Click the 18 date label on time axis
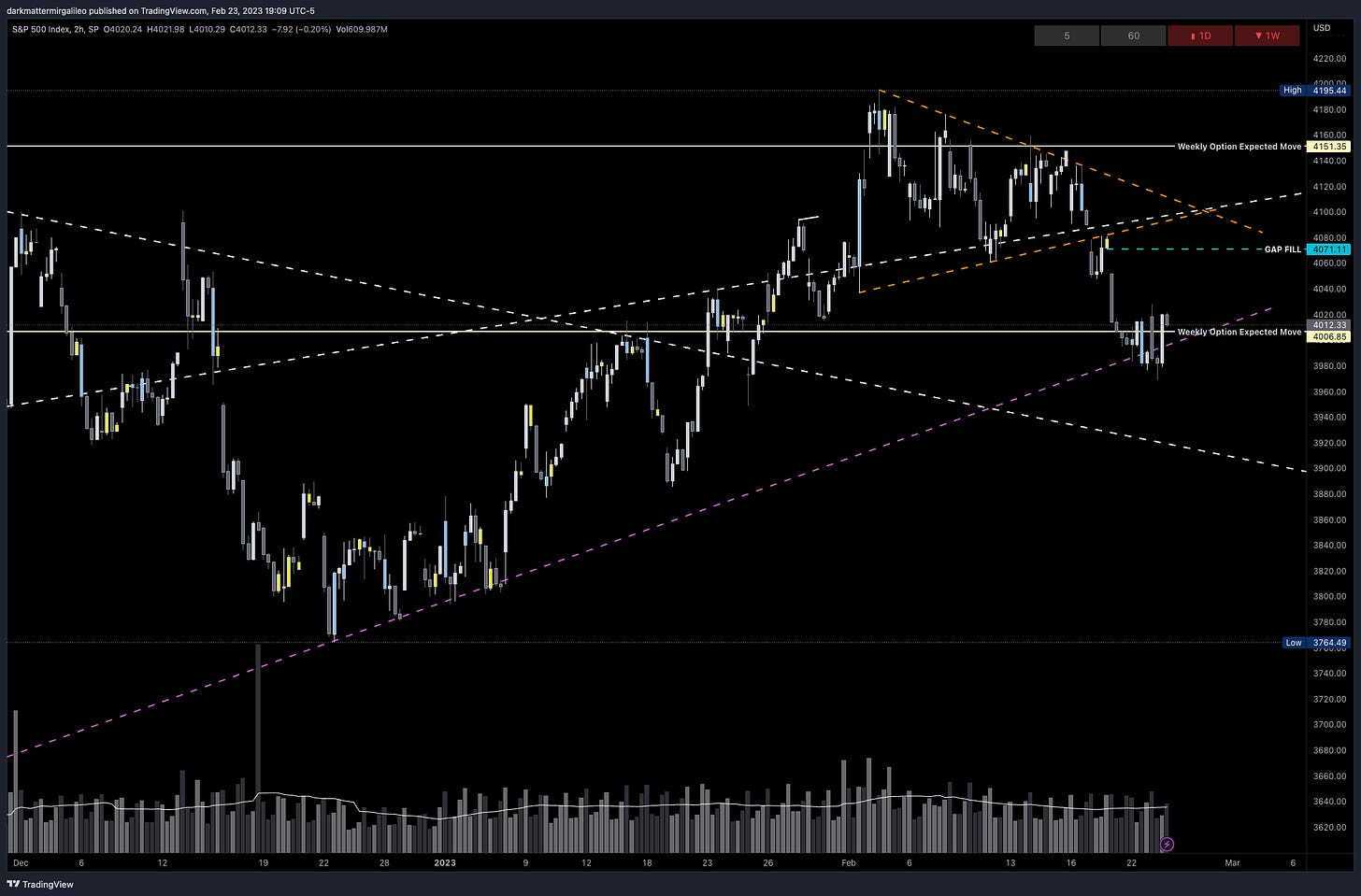 pyautogui.click(x=647, y=862)
